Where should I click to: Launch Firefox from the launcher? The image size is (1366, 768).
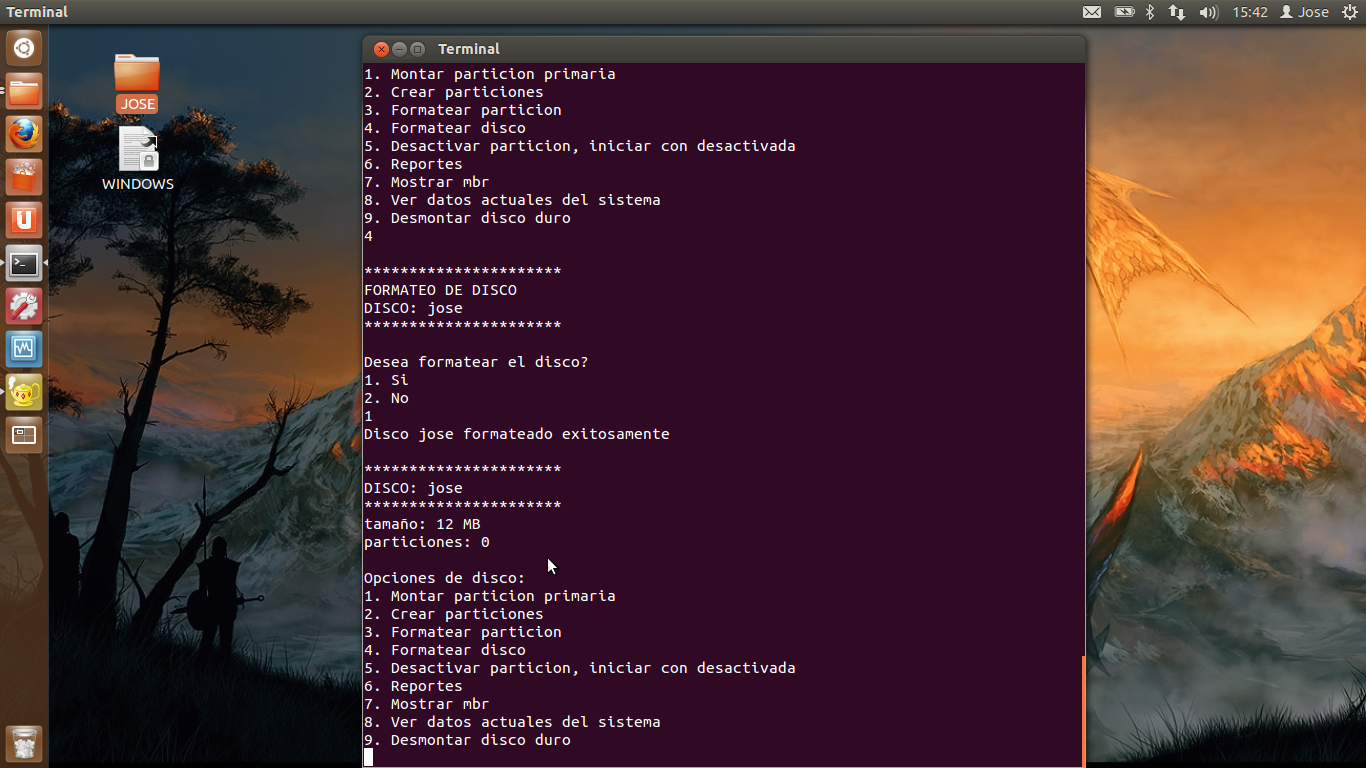(x=24, y=135)
